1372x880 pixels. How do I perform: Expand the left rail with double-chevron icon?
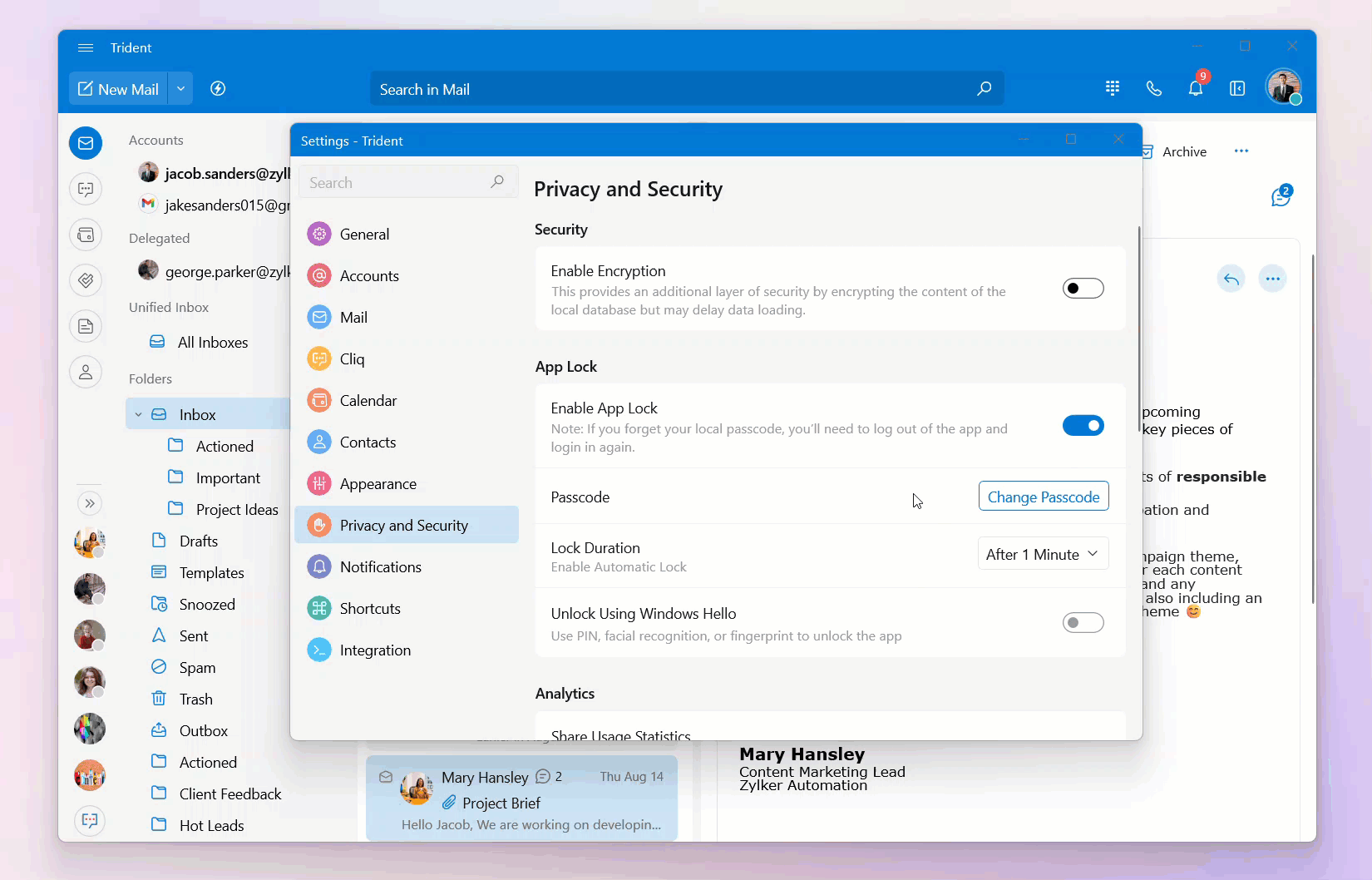click(x=90, y=503)
